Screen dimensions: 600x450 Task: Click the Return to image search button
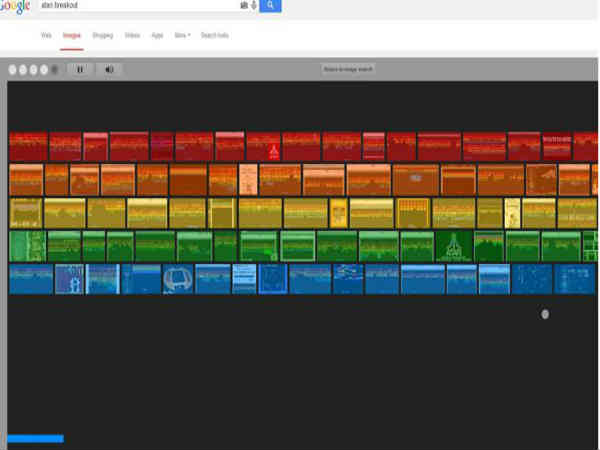pyautogui.click(x=348, y=69)
